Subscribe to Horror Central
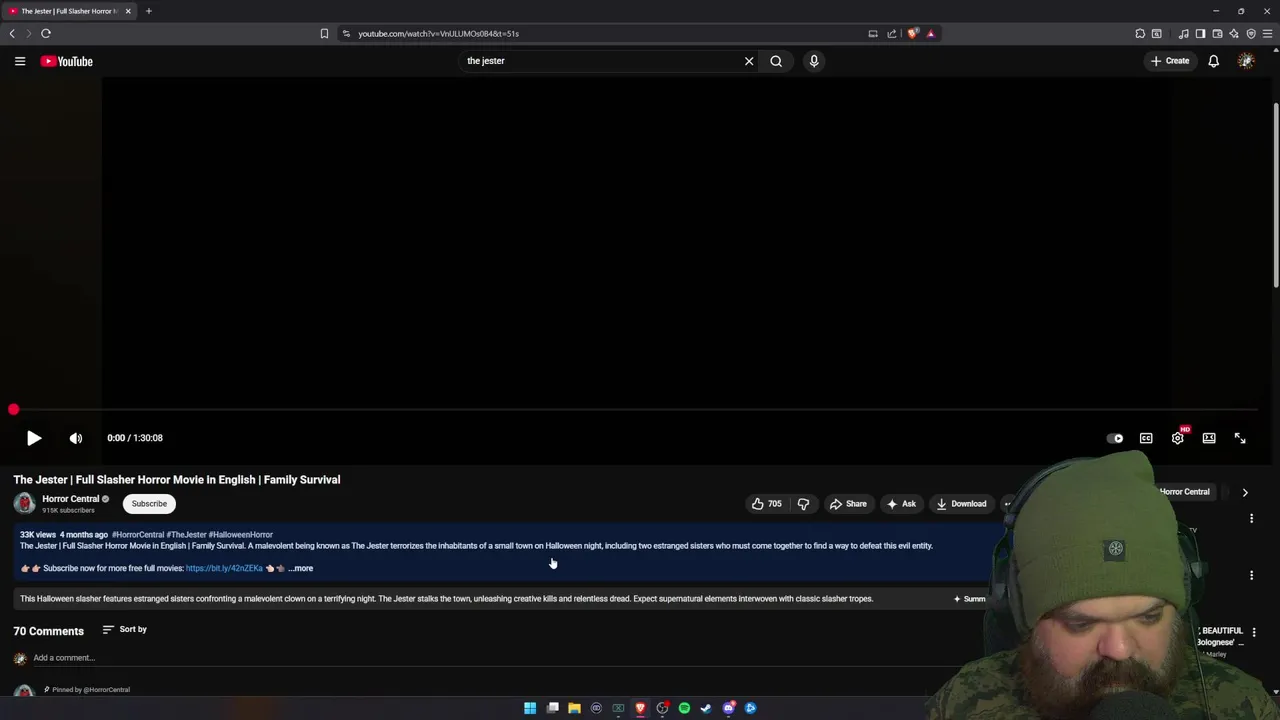Viewport: 1280px width, 720px height. [x=149, y=504]
